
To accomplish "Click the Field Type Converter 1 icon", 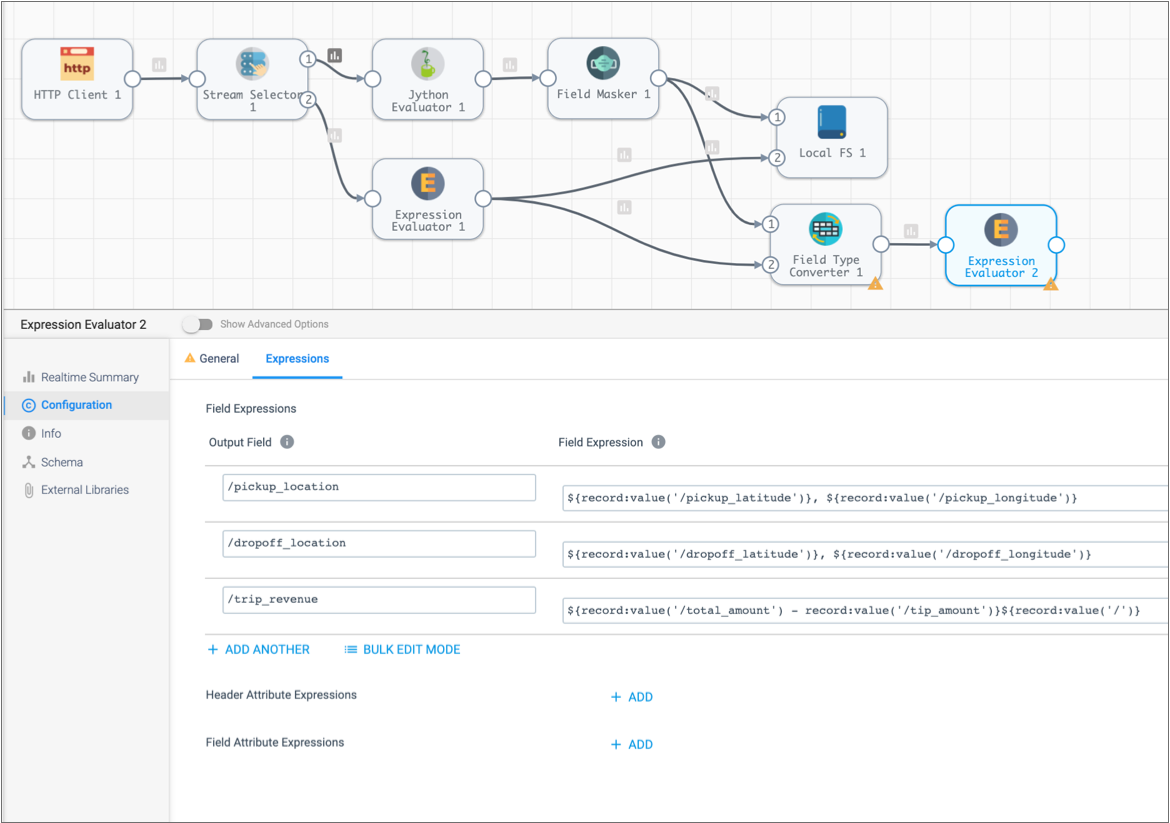I will [x=825, y=230].
